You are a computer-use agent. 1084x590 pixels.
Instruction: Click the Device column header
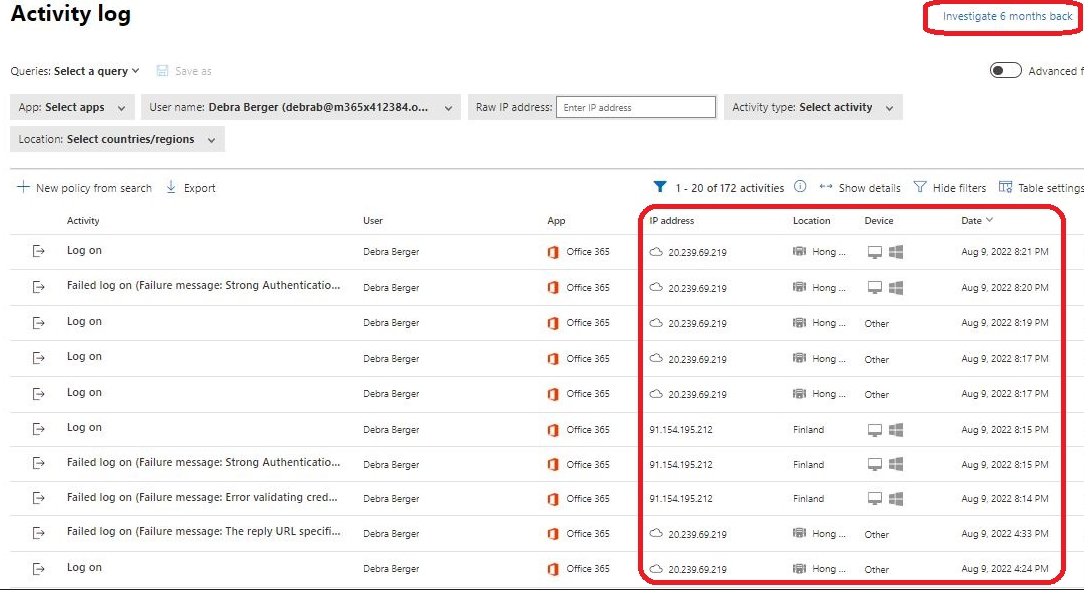(x=879, y=221)
